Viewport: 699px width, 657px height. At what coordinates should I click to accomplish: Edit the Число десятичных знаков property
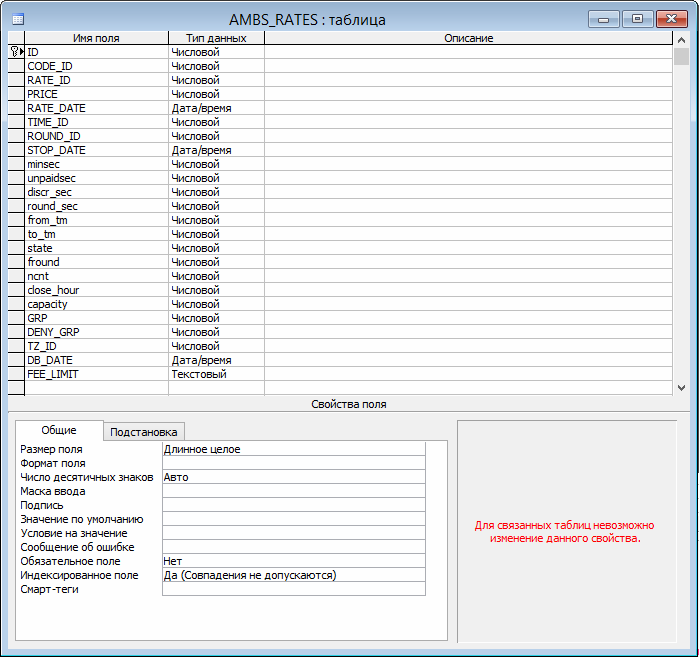click(293, 477)
